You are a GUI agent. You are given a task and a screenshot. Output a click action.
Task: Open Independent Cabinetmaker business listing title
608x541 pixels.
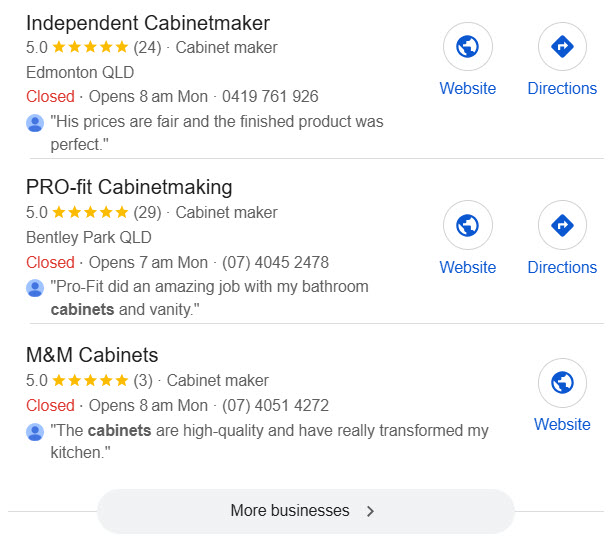coord(148,23)
